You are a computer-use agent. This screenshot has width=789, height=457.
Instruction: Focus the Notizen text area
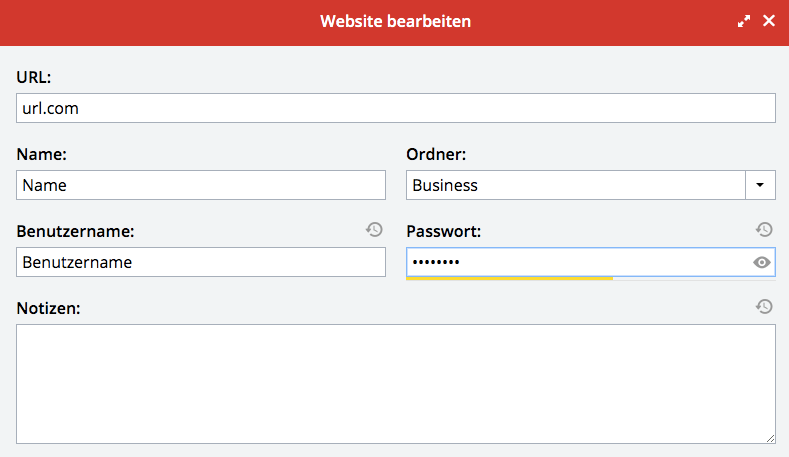(x=396, y=384)
